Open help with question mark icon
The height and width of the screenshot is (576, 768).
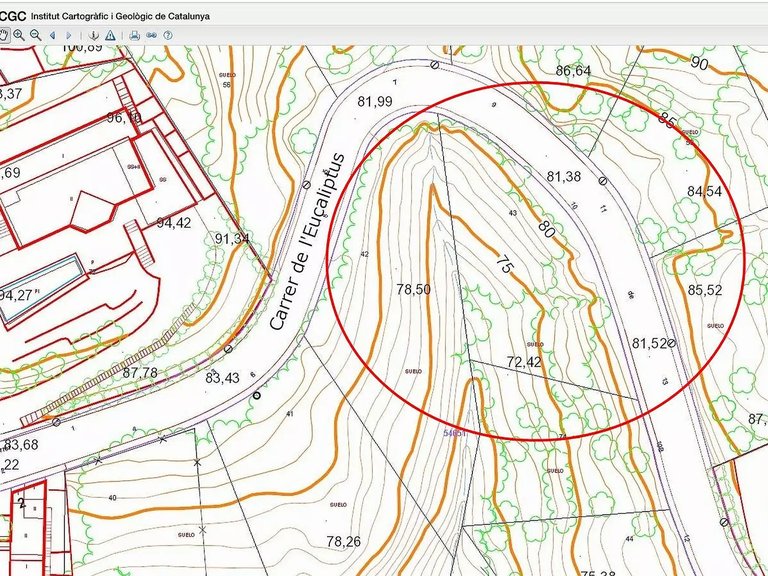point(168,35)
